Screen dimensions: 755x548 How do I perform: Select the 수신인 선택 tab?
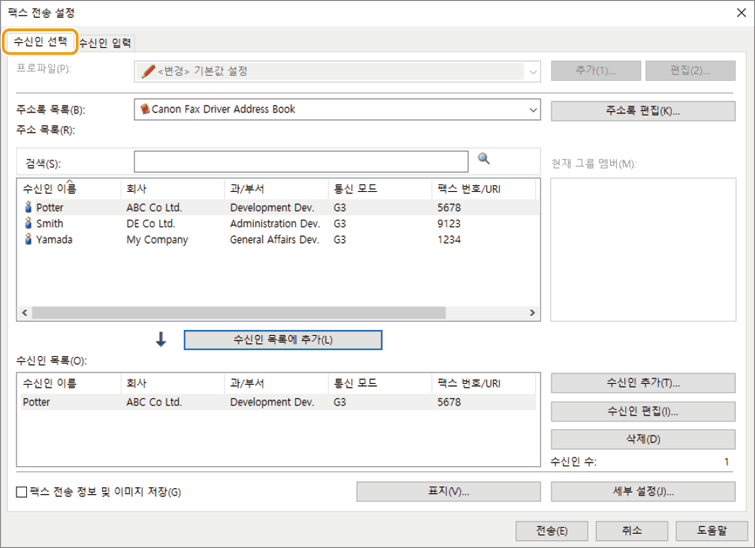tap(40, 42)
